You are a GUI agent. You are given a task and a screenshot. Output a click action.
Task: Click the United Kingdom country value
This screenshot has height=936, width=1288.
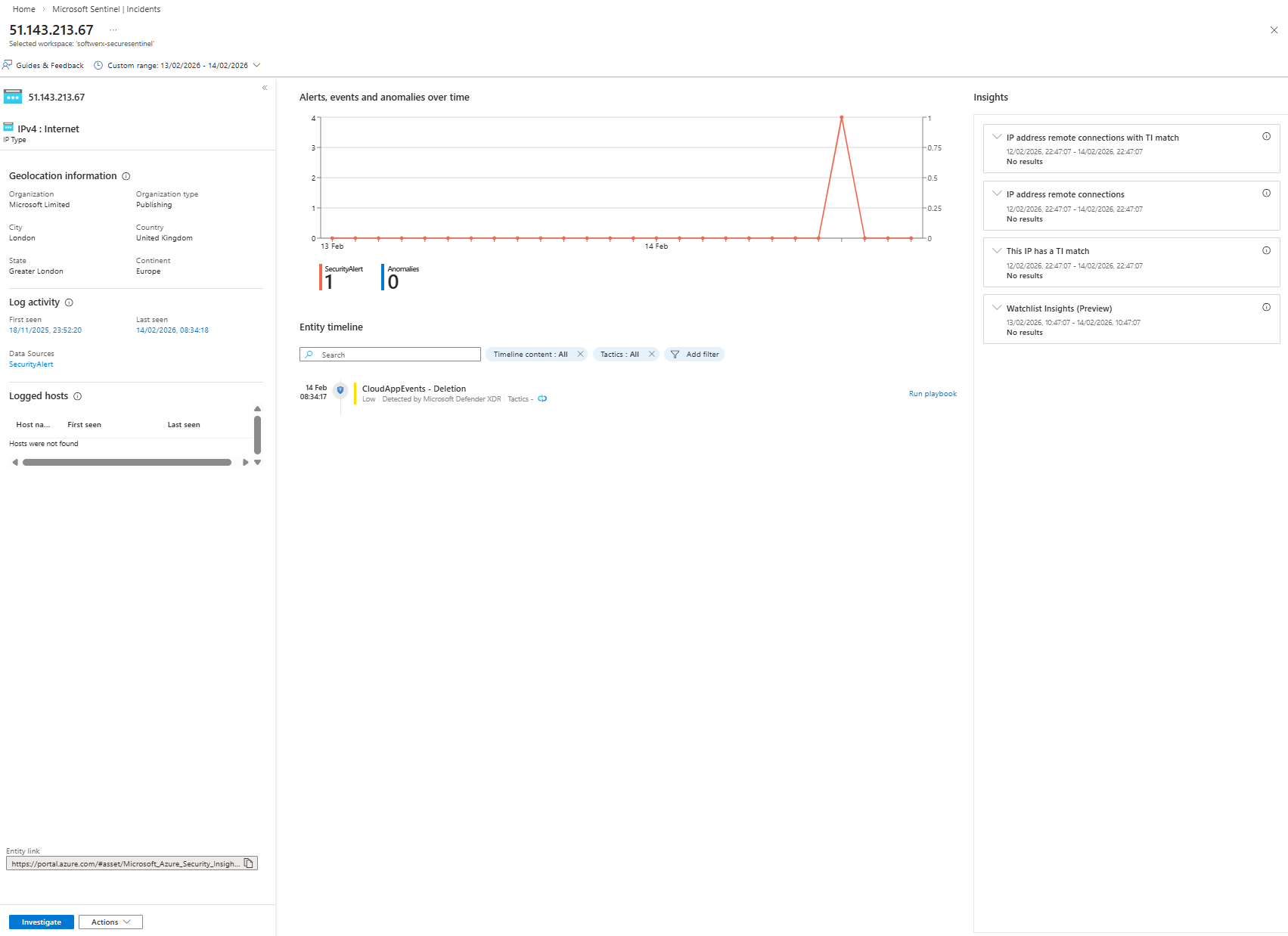164,238
